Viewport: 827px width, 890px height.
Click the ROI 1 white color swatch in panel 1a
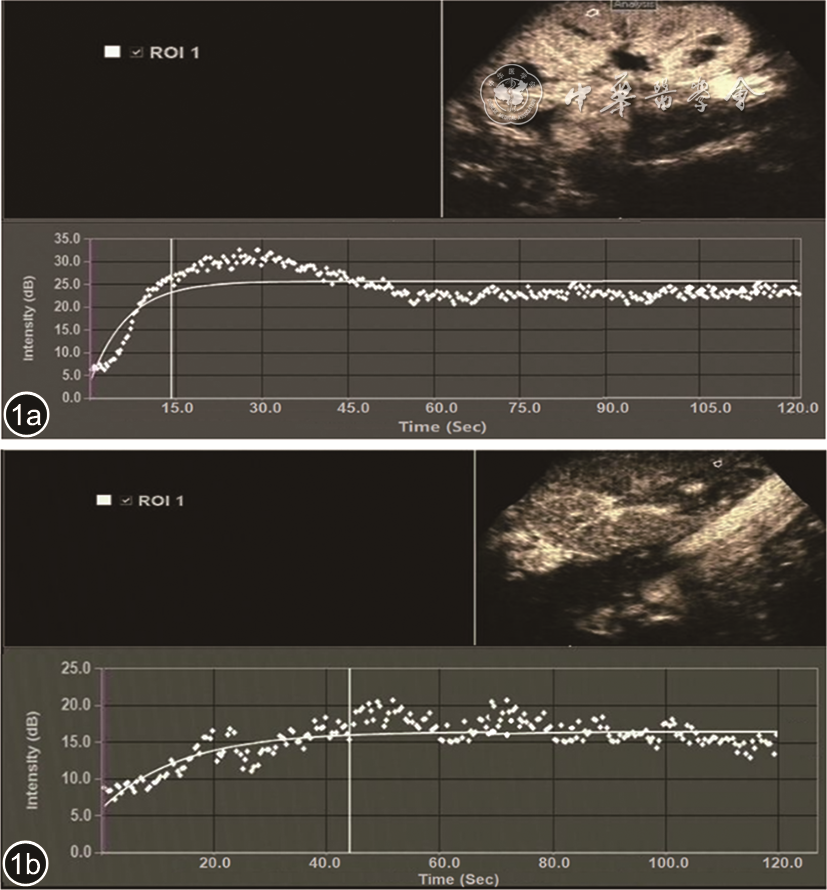tap(112, 52)
